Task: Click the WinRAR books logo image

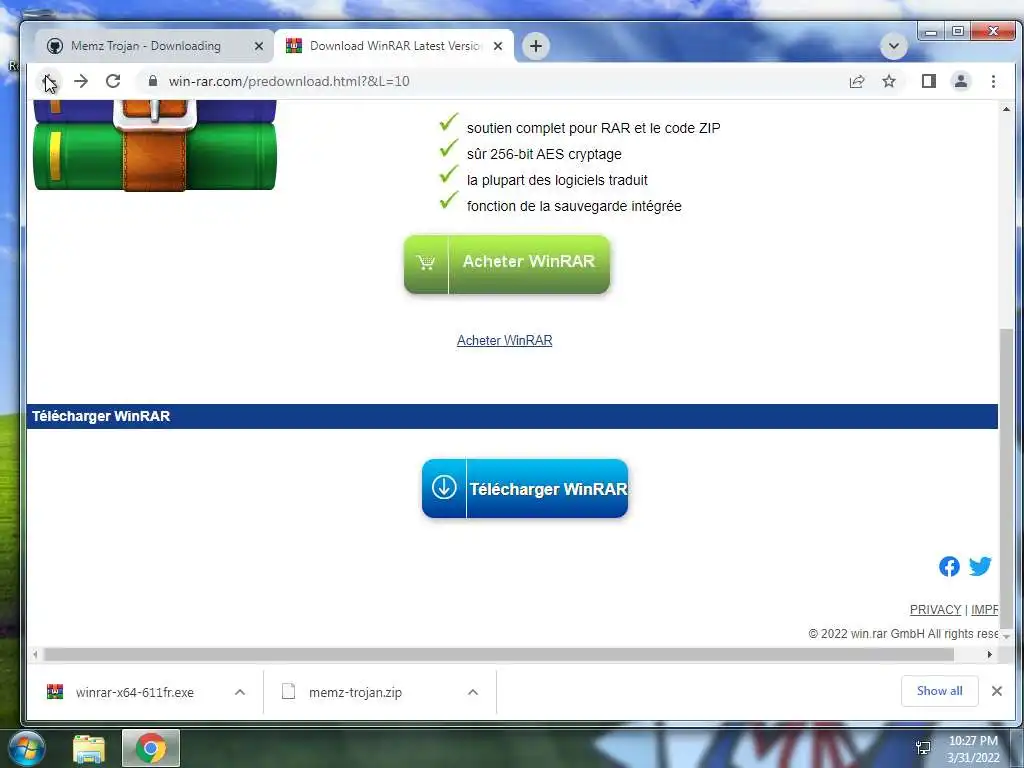Action: tap(155, 146)
